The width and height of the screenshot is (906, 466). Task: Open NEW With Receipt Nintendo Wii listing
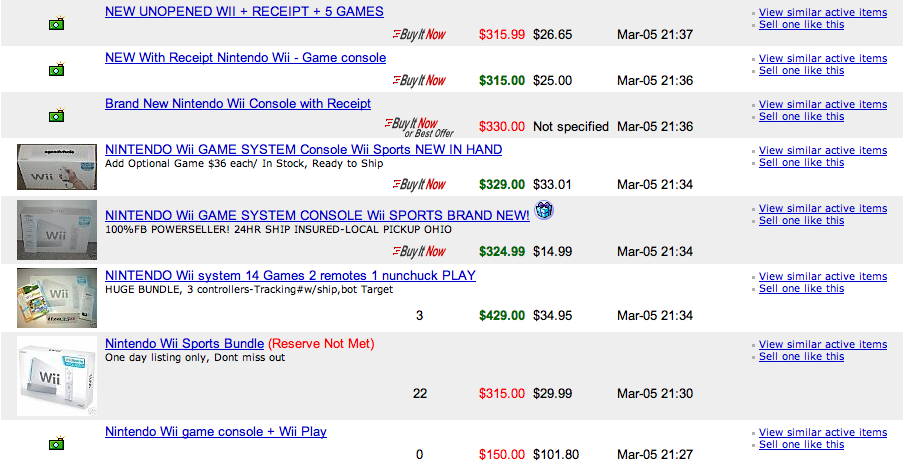tap(246, 58)
